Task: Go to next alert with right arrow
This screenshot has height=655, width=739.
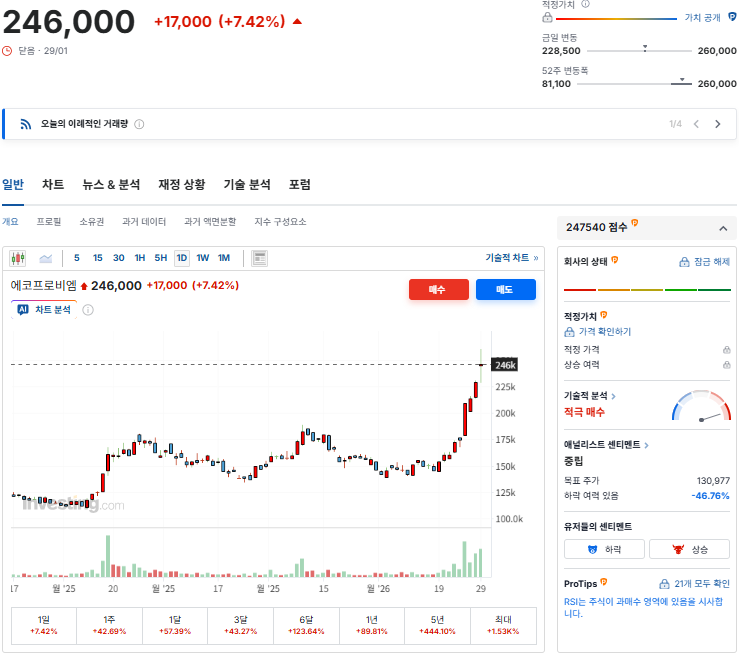Action: click(x=718, y=124)
